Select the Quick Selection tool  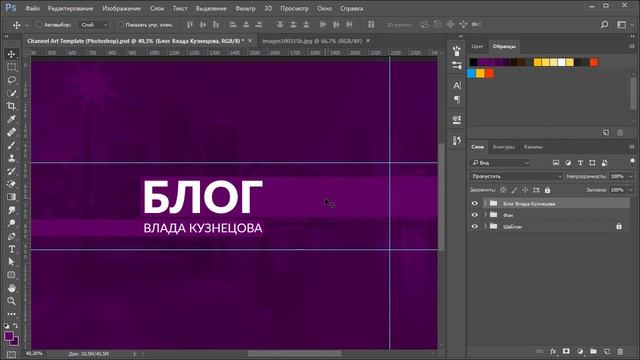click(11, 93)
